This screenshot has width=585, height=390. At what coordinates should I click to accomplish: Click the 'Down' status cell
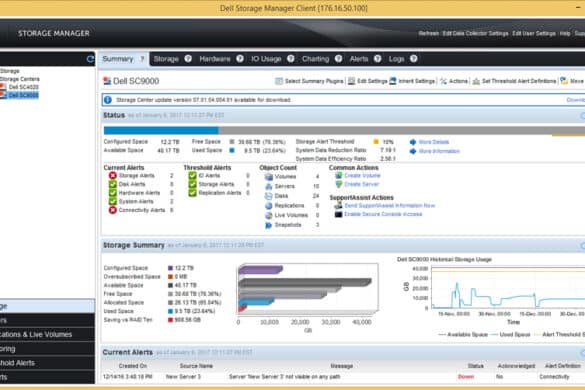(x=466, y=377)
